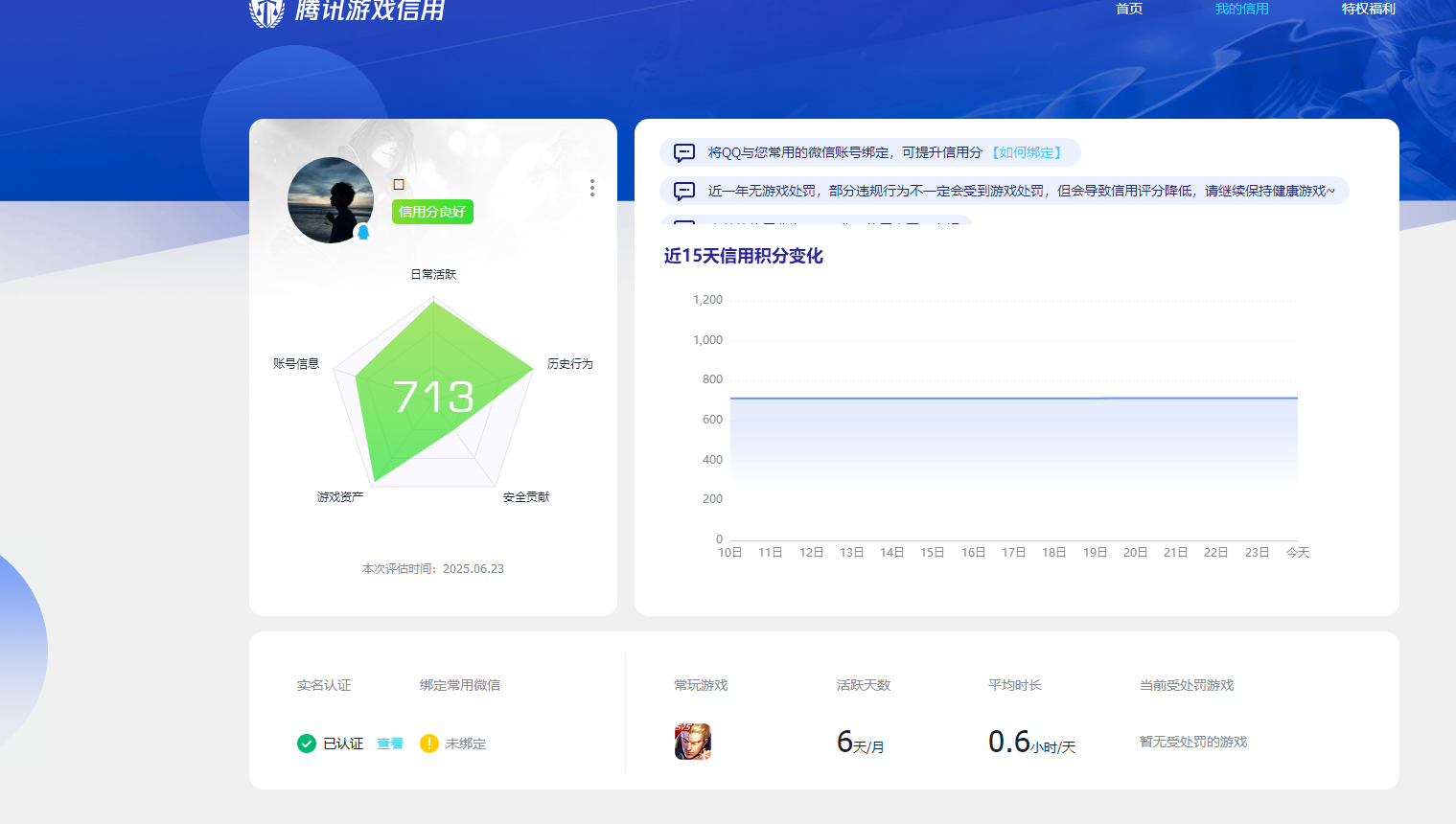Click the small square beside avatar
Image resolution: width=1456 pixels, height=824 pixels.
[399, 184]
